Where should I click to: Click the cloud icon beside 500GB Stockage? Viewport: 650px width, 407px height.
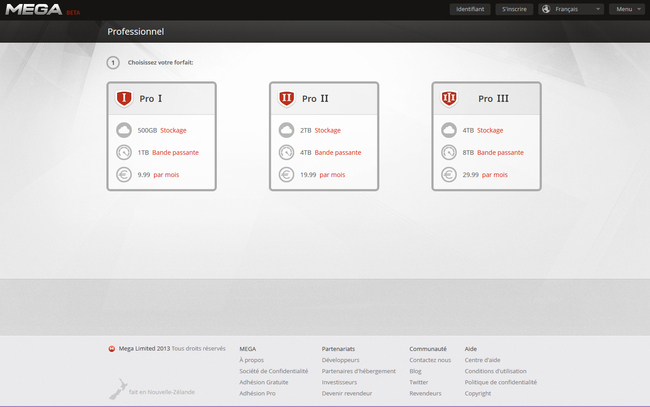click(x=124, y=130)
